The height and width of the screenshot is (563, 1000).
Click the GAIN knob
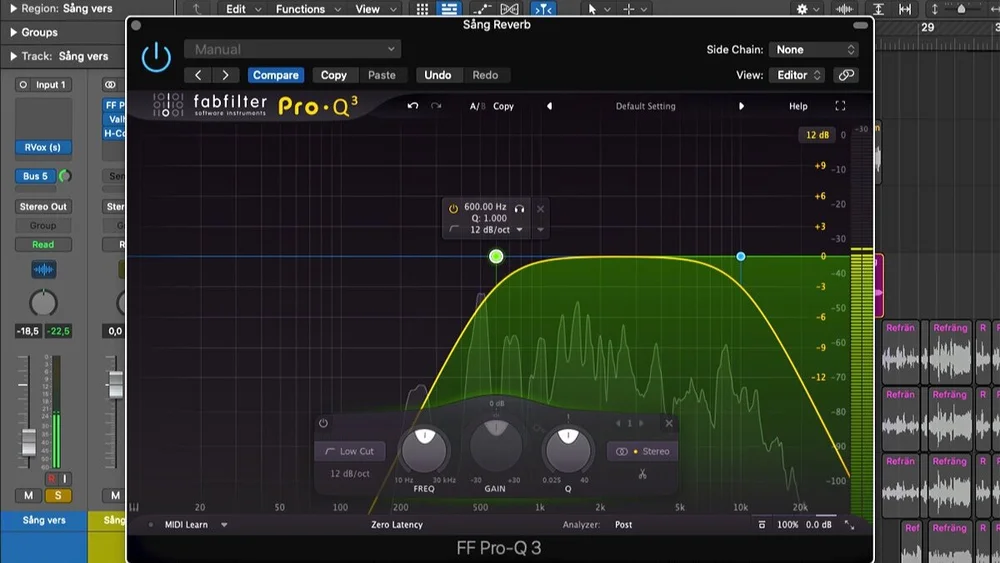[496, 446]
